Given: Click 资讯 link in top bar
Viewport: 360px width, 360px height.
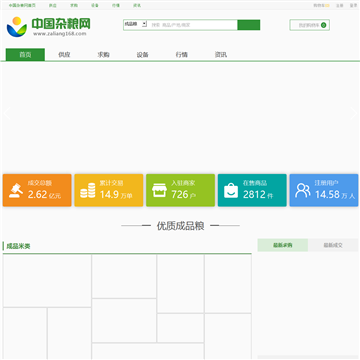Looking at the screenshot, I should 137,5.
